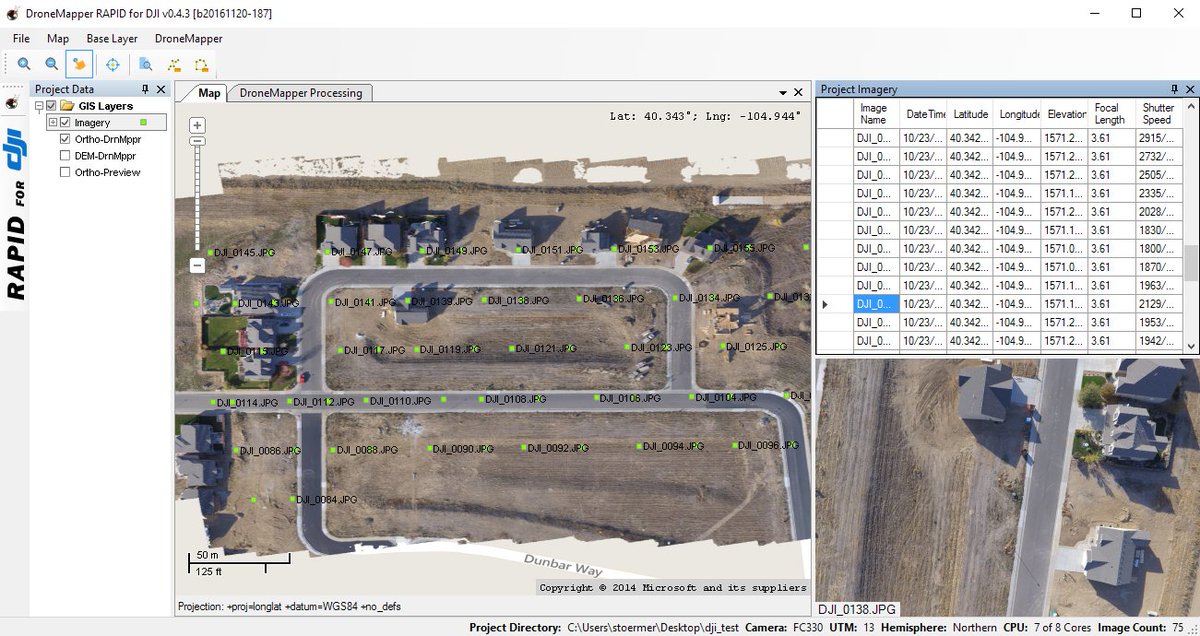Click the Map panel dropdown arrow
1200x636 pixels.
[784, 90]
